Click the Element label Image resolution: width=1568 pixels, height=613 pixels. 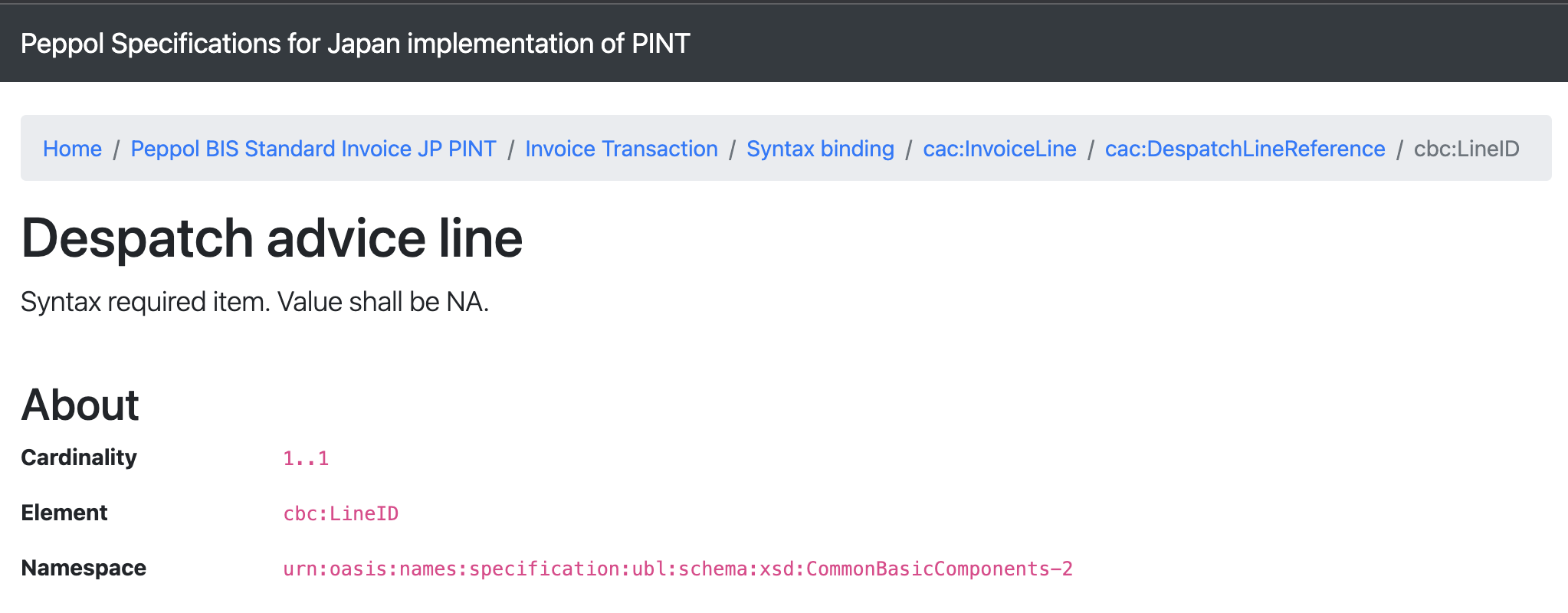pos(64,513)
